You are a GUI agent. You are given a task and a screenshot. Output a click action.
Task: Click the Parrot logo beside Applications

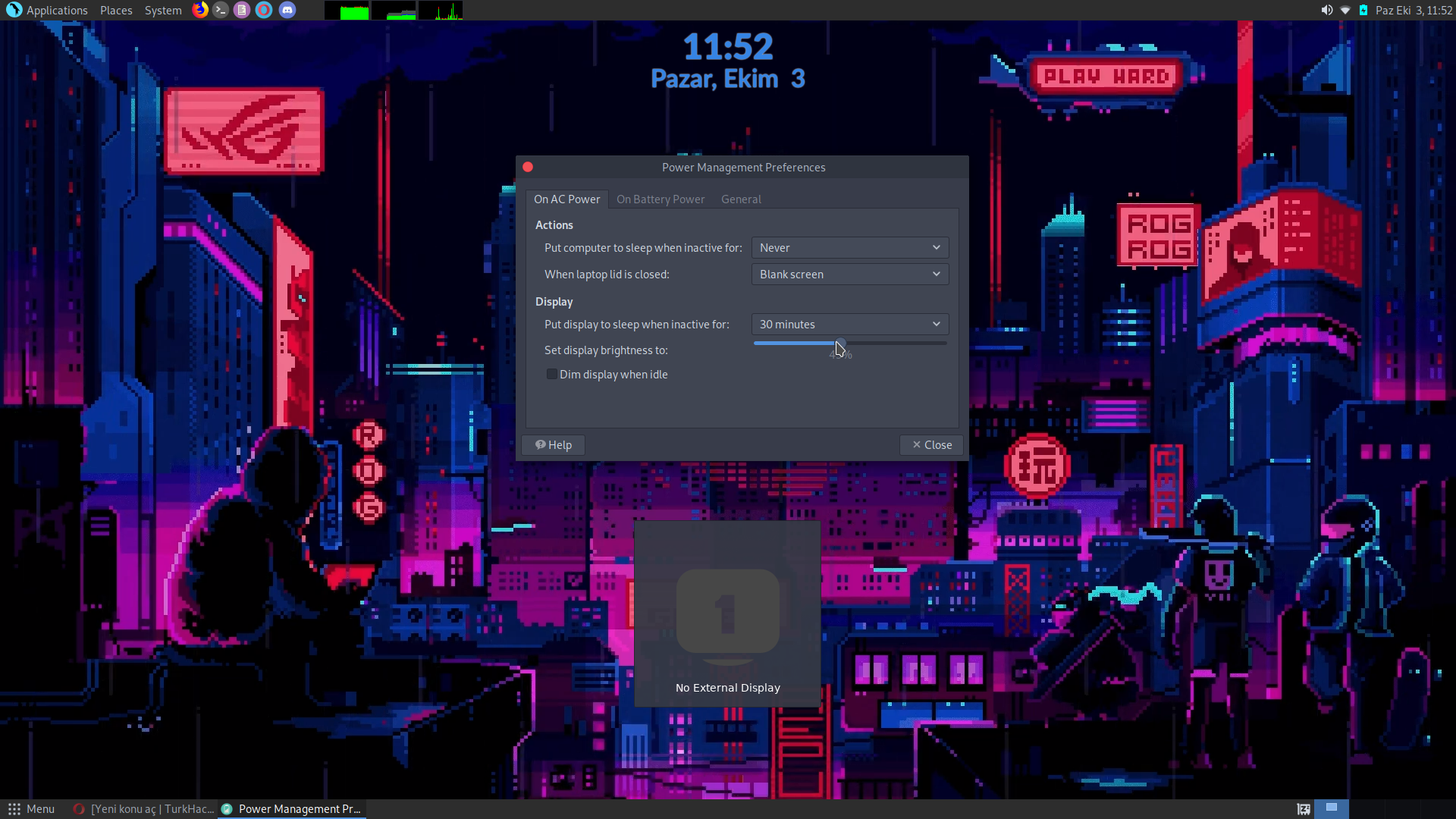[14, 10]
